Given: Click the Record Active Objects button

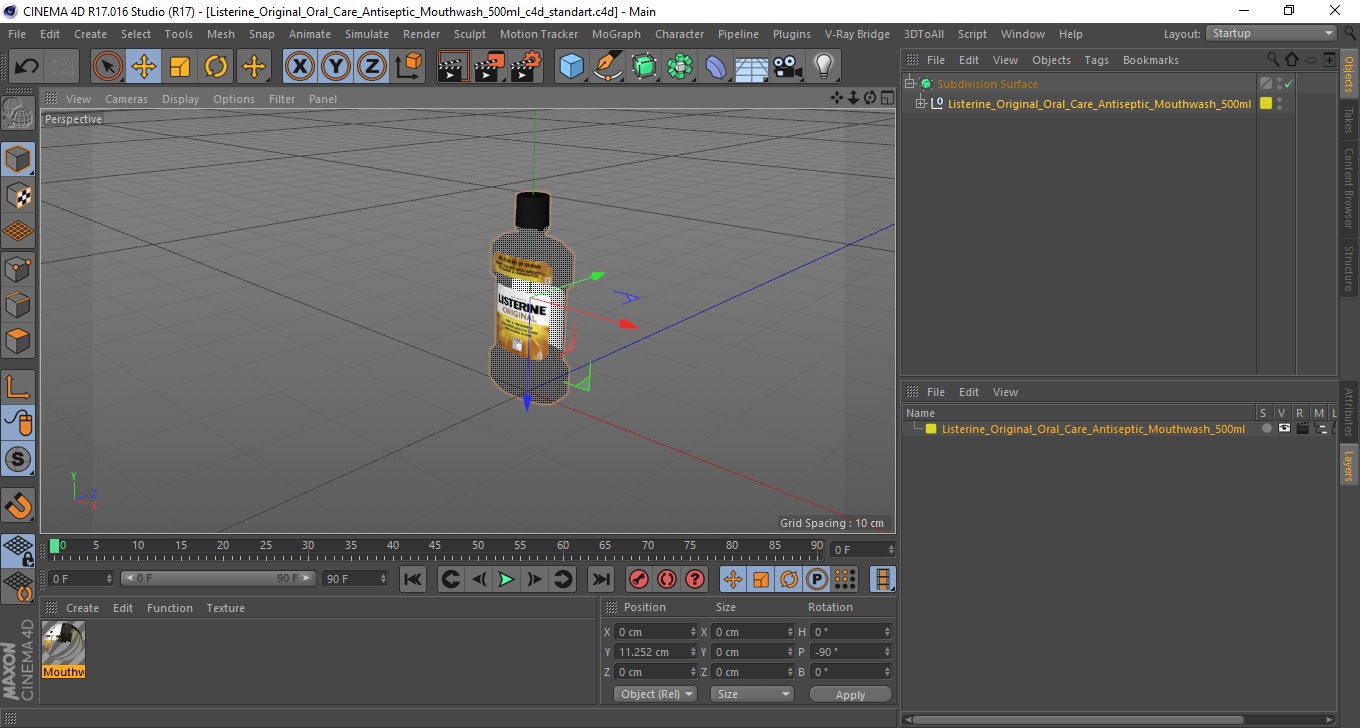Looking at the screenshot, I should tap(638, 579).
